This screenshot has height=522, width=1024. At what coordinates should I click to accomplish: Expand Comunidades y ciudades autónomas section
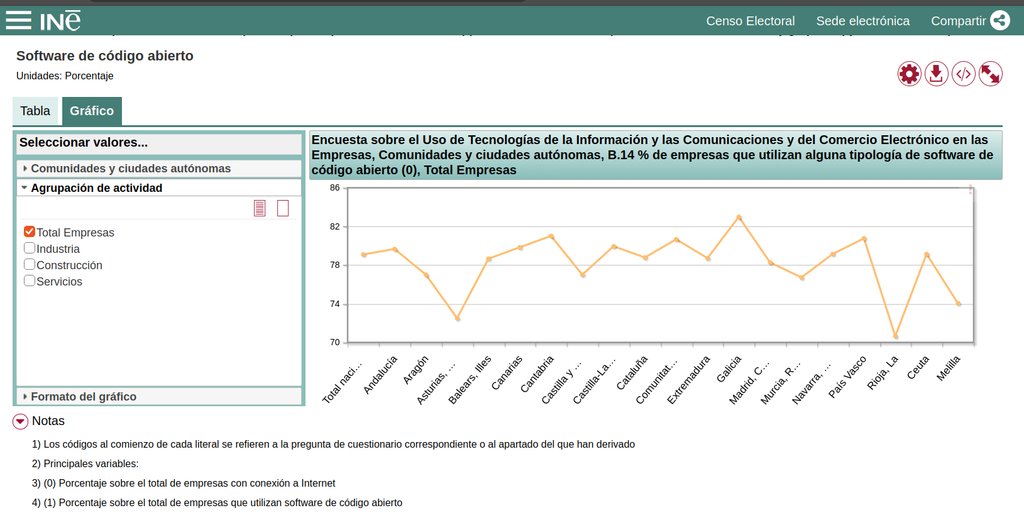coord(159,169)
